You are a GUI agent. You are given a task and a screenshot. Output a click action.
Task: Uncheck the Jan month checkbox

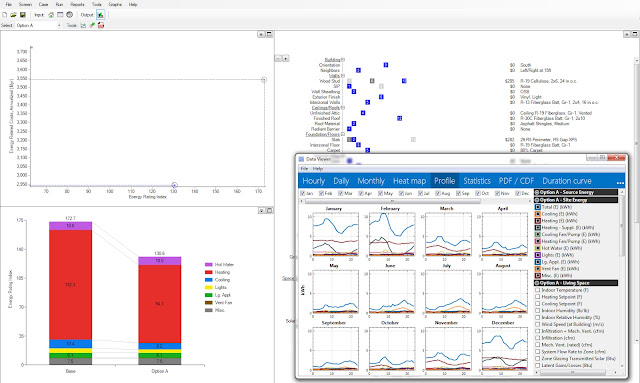click(302, 193)
